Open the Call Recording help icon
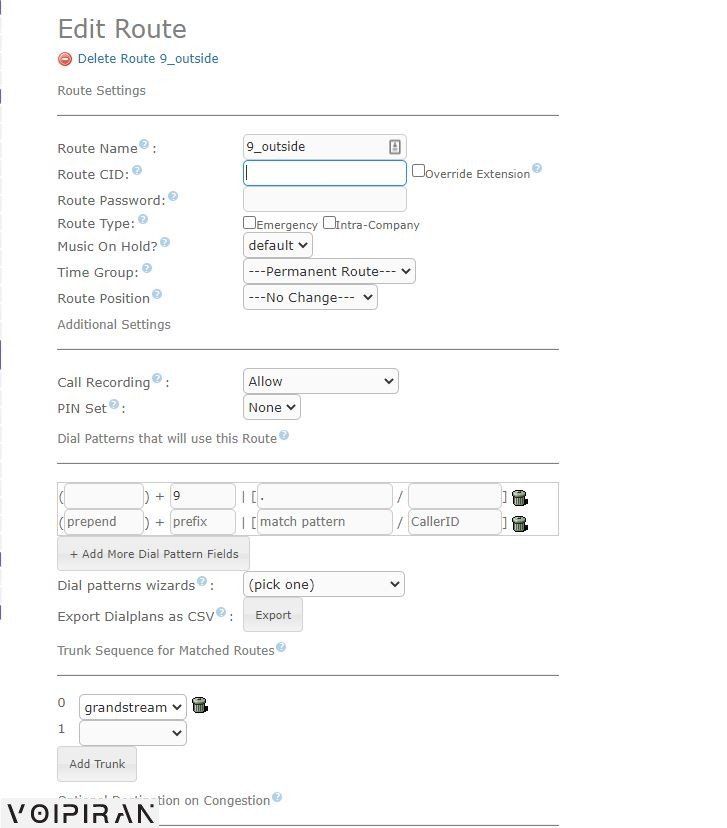Screen dimensions: 727x828 click(157, 378)
